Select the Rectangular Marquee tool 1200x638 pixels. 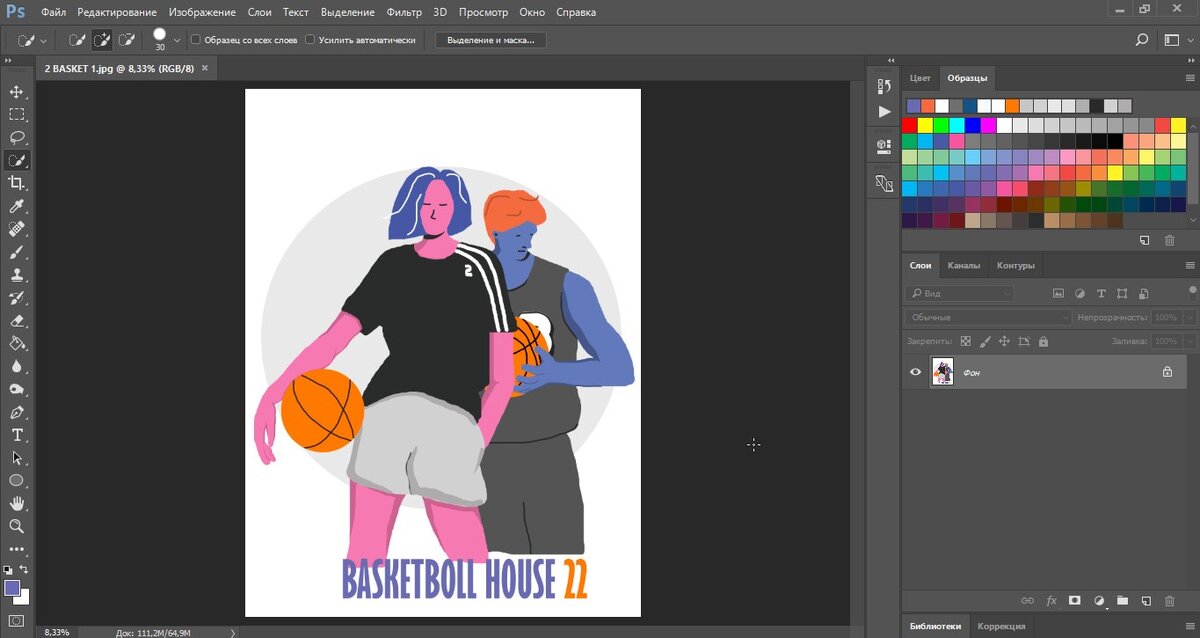coord(17,115)
